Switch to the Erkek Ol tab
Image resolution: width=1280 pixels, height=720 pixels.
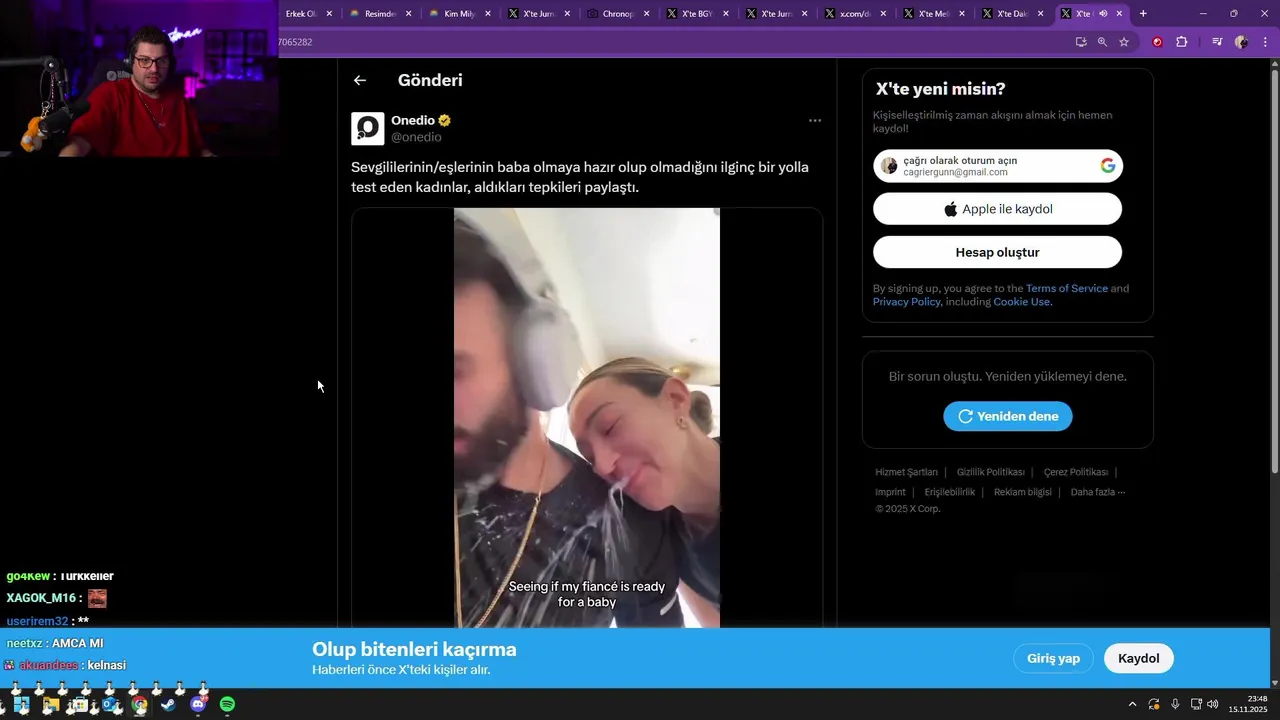(300, 14)
